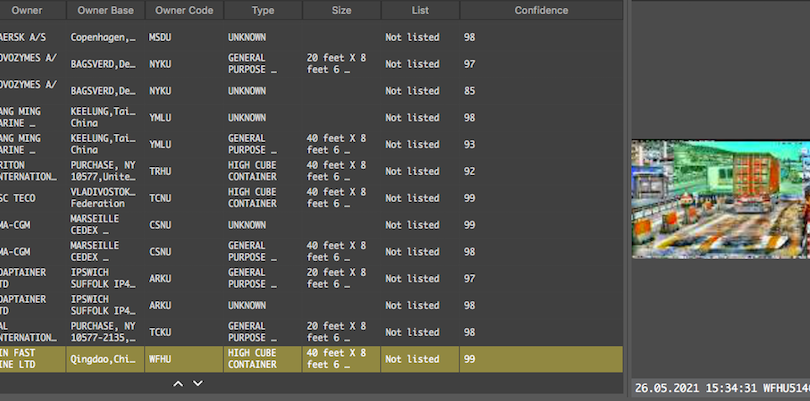Sort by the Size column header
Viewport: 810px width, 401px height.
(341, 10)
